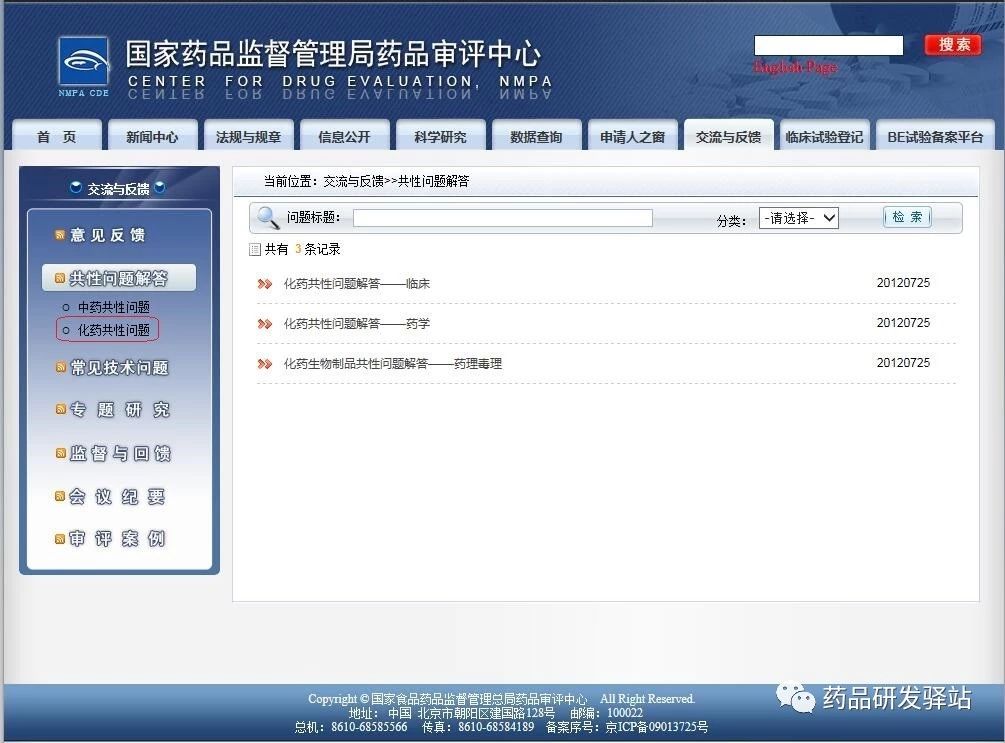Image resolution: width=1005 pixels, height=743 pixels.
Task: Select 共性问题解答 in the sidebar
Action: click(119, 278)
